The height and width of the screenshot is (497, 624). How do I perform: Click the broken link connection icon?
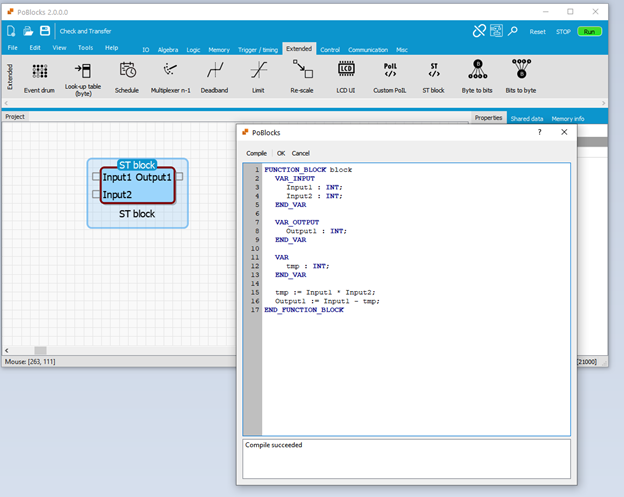[x=479, y=31]
